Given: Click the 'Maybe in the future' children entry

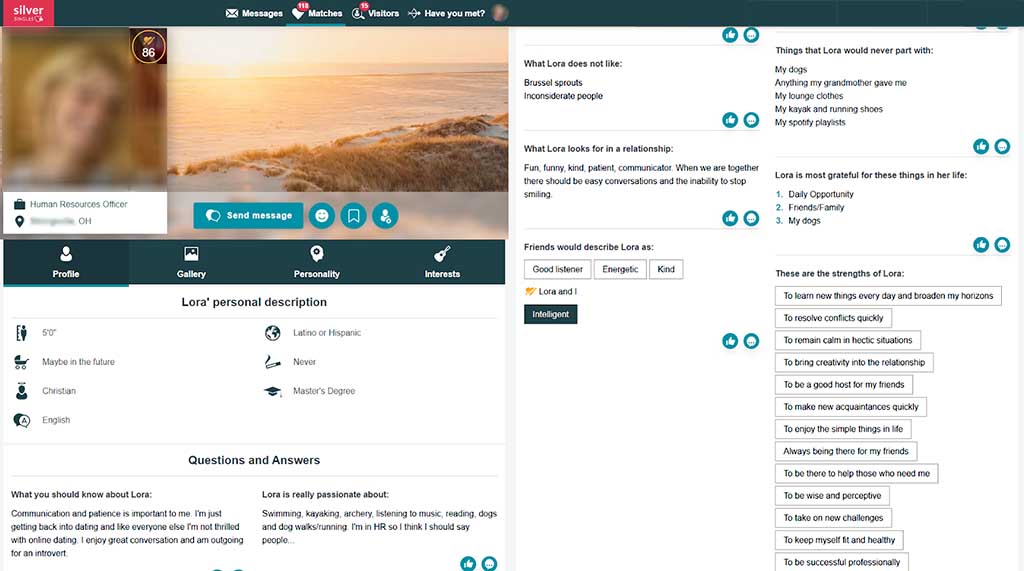Looking at the screenshot, I should 78,362.
